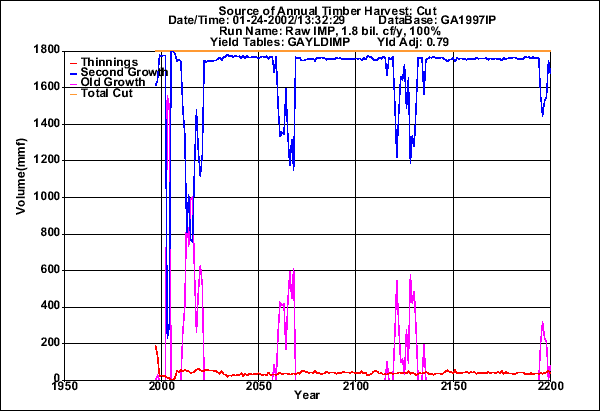This screenshot has width=600, height=411.
Task: Click the Year x-axis label
Action: click(x=308, y=398)
